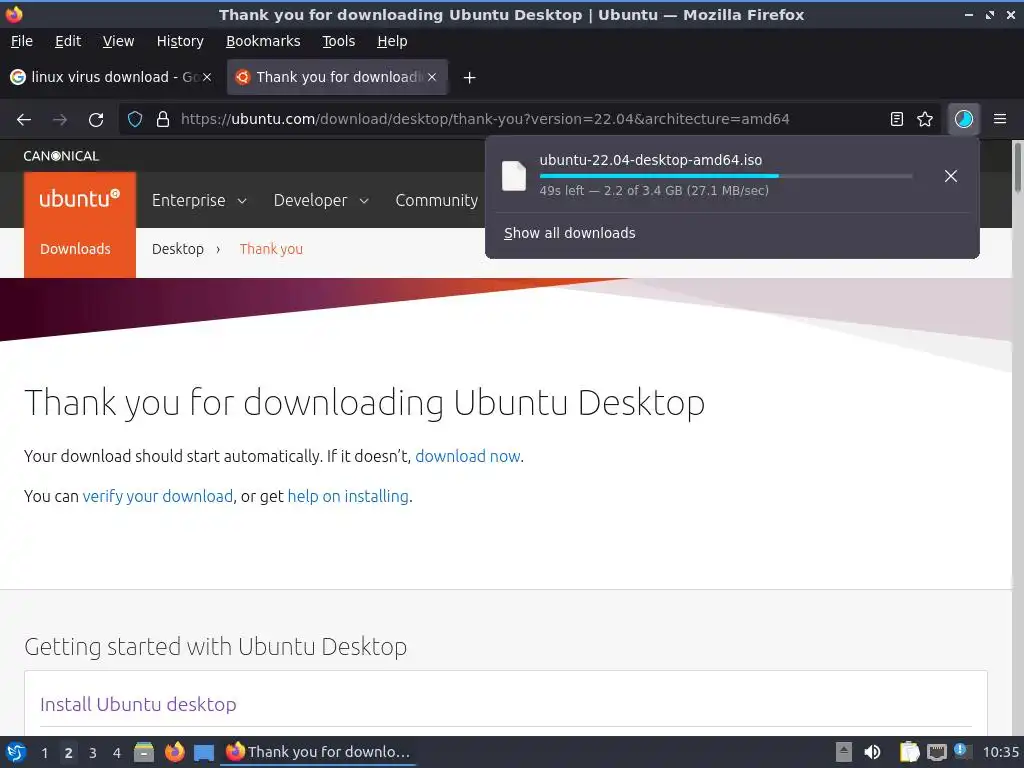Go back to the previous page
Viewport: 1024px width, 768px height.
24,120
